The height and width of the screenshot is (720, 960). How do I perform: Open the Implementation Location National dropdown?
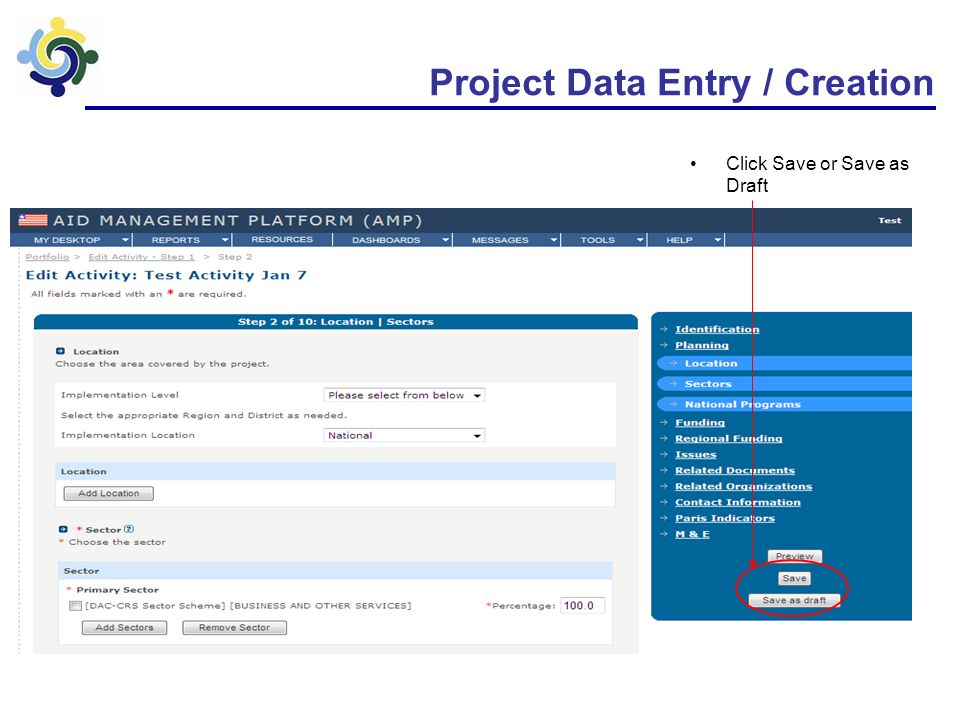point(404,435)
